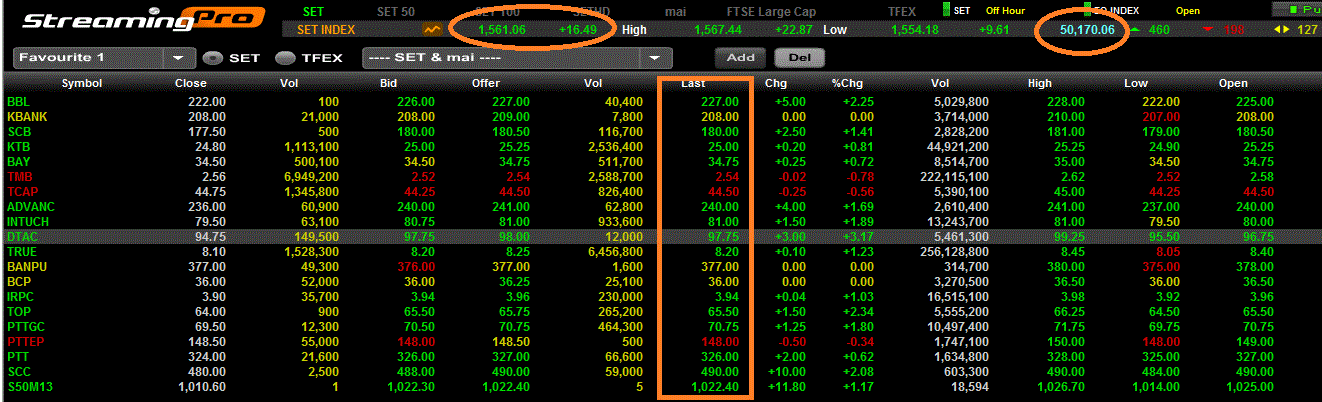The width and height of the screenshot is (1322, 402).
Task: Select the BAY symbol row
Action: tap(661, 162)
